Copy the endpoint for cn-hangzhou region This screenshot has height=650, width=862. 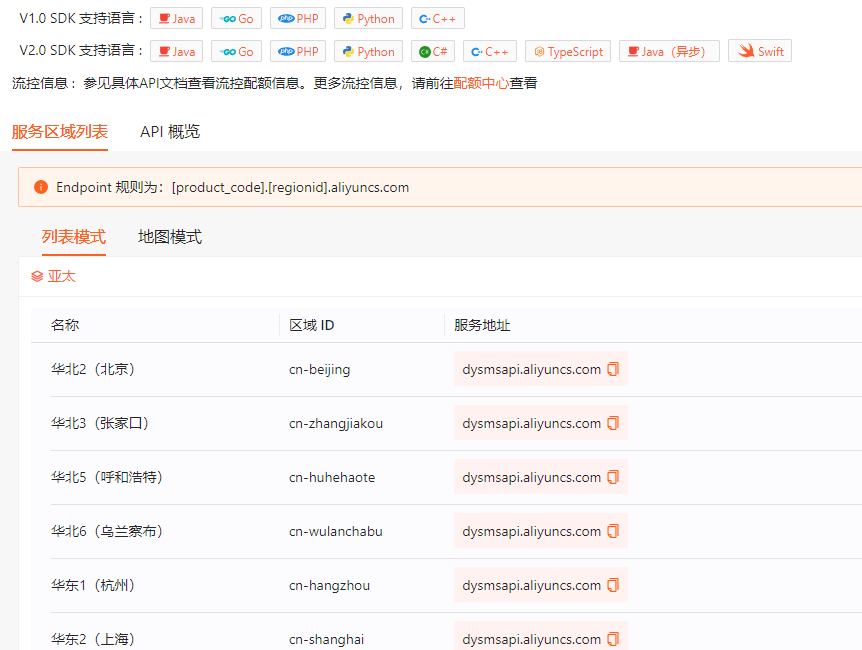[613, 585]
